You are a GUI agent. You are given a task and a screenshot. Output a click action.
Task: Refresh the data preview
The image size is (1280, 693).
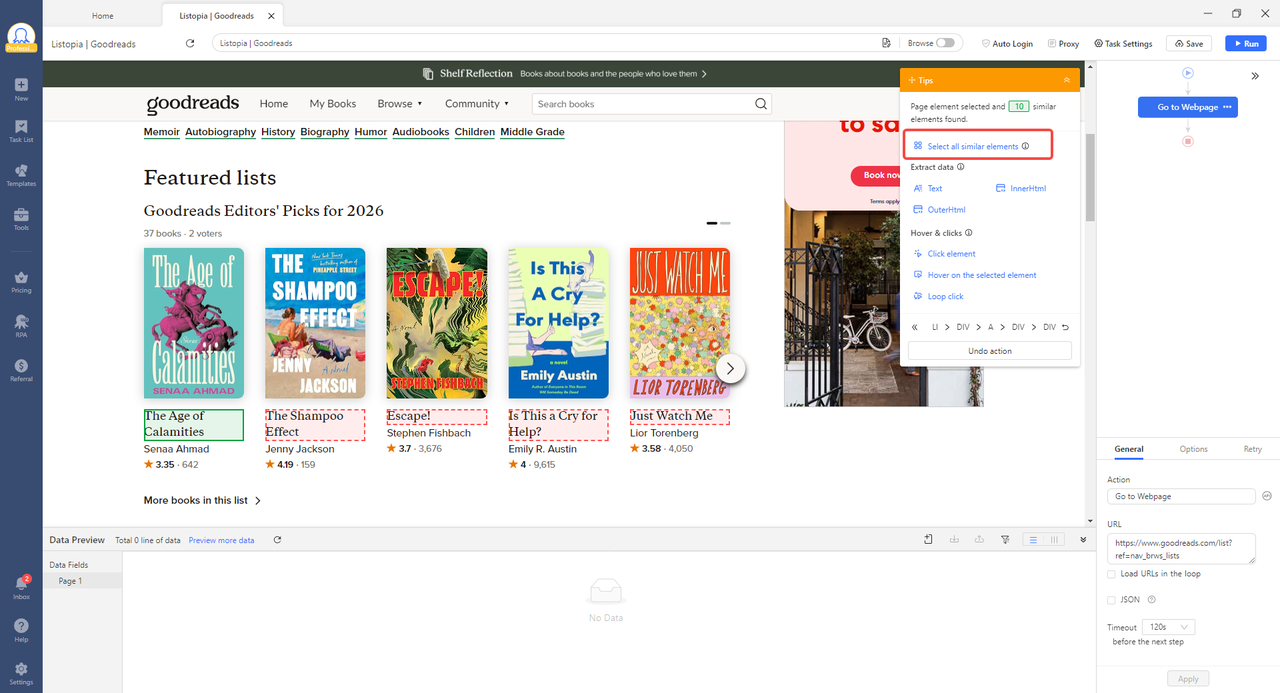[x=277, y=540]
